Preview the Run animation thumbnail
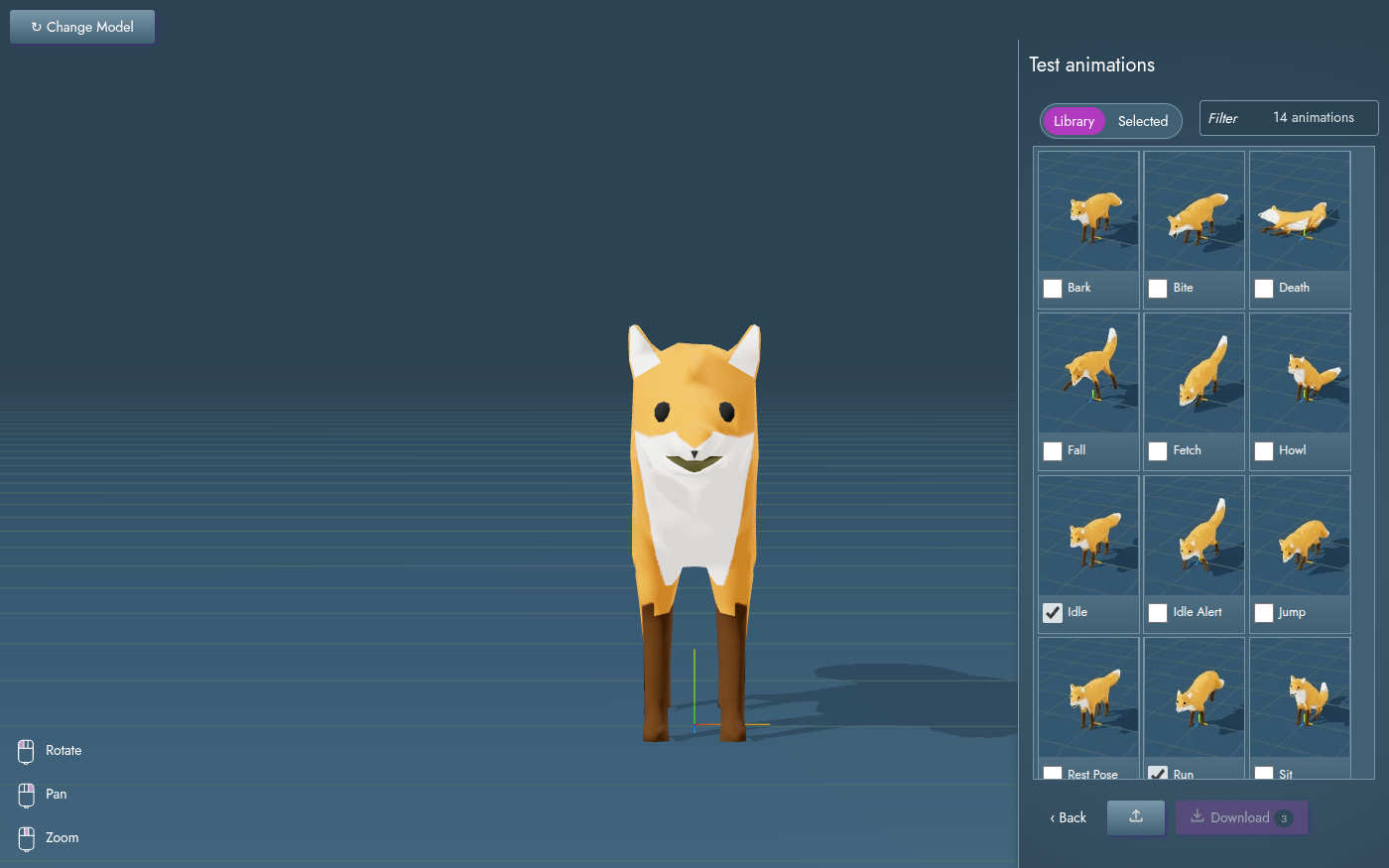This screenshot has width=1389, height=868. (x=1195, y=697)
